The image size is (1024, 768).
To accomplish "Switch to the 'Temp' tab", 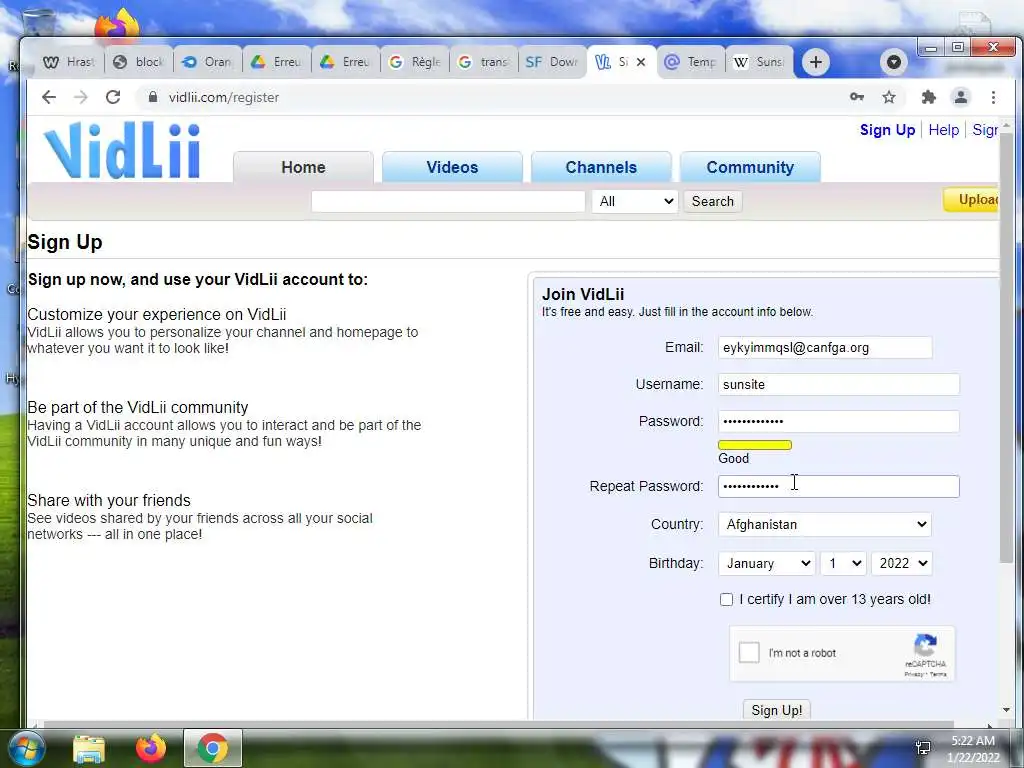I will tap(691, 62).
